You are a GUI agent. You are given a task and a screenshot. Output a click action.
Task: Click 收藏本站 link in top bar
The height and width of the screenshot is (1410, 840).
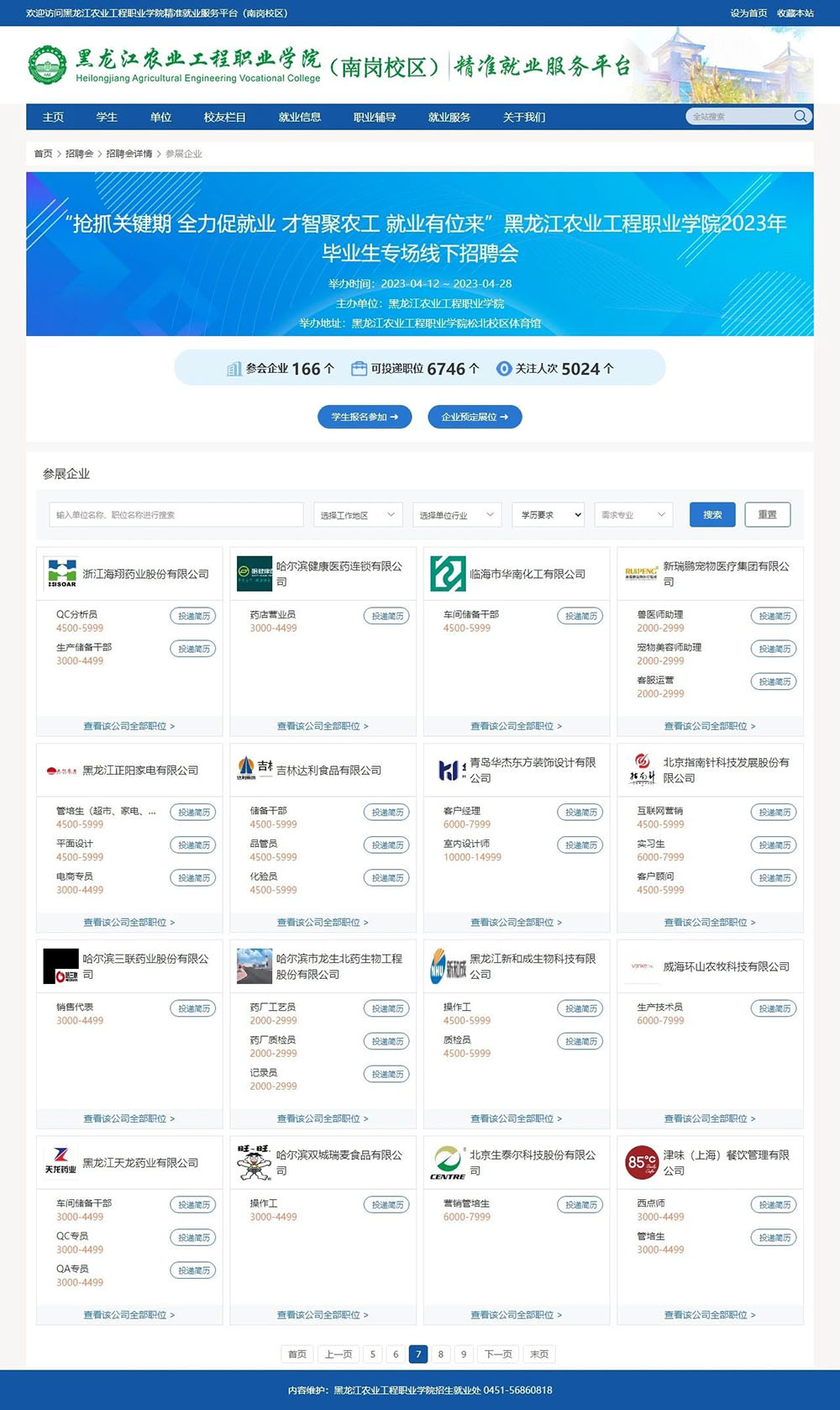point(795,13)
